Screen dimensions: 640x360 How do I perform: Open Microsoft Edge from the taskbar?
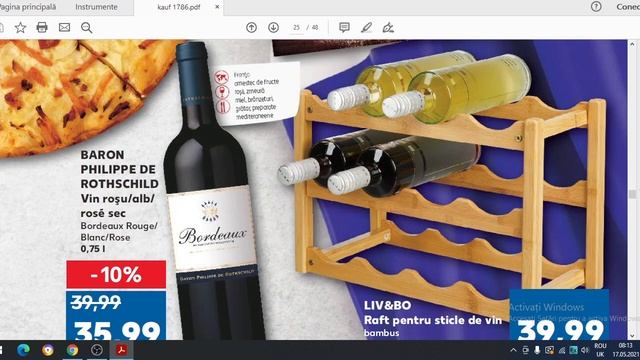tap(23, 350)
